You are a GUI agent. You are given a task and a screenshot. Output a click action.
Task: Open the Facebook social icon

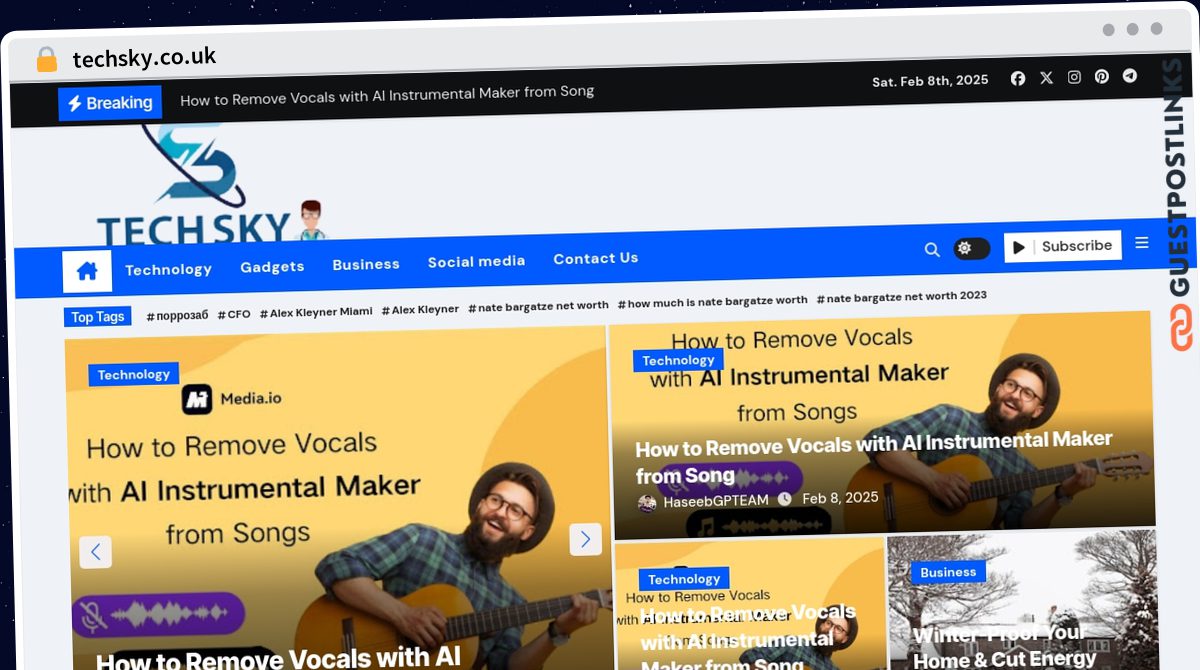(1018, 78)
